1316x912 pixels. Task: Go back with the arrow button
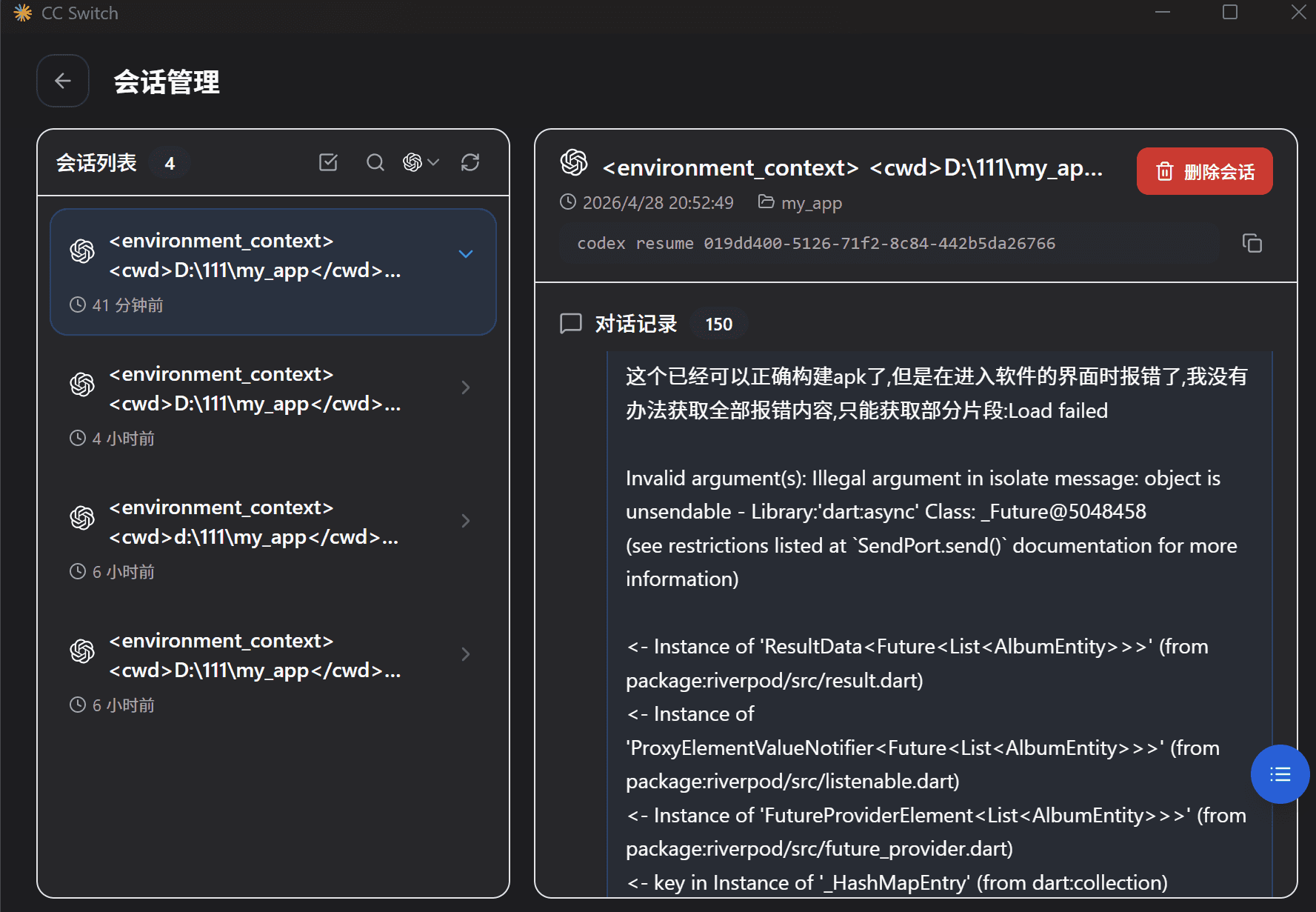click(63, 81)
